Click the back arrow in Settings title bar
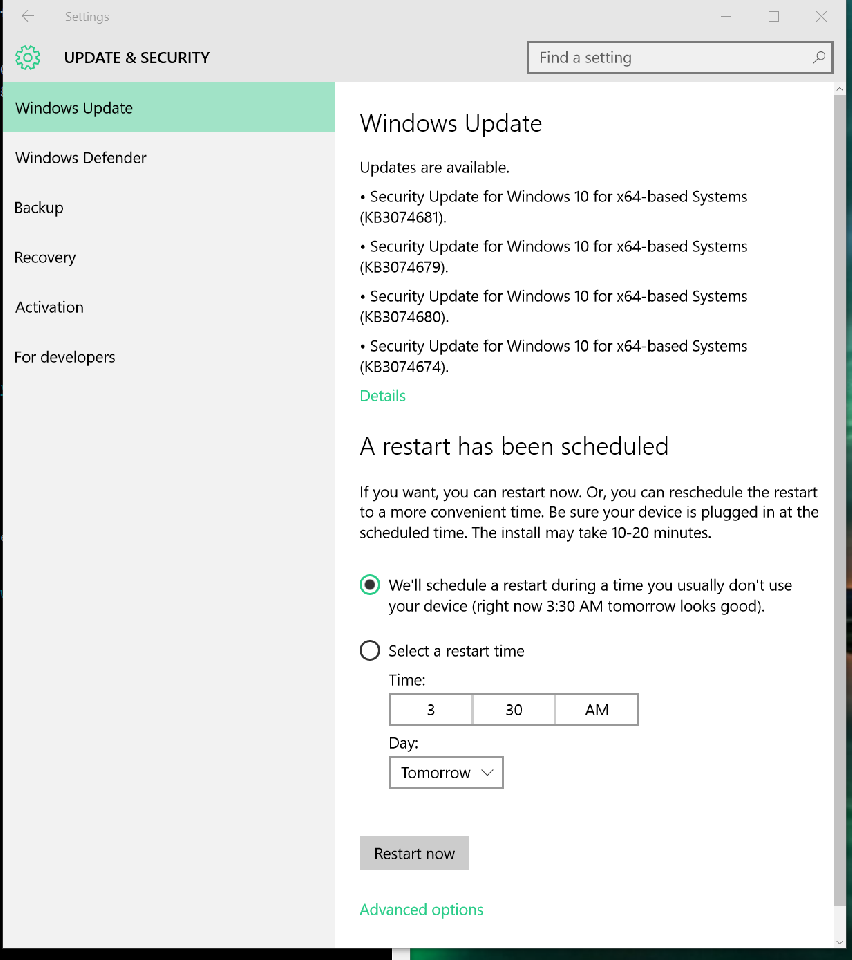The width and height of the screenshot is (852, 960). pos(28,17)
